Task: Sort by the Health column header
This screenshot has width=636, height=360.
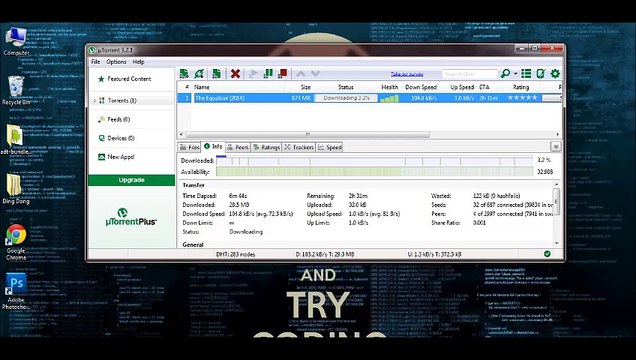Action: point(389,87)
